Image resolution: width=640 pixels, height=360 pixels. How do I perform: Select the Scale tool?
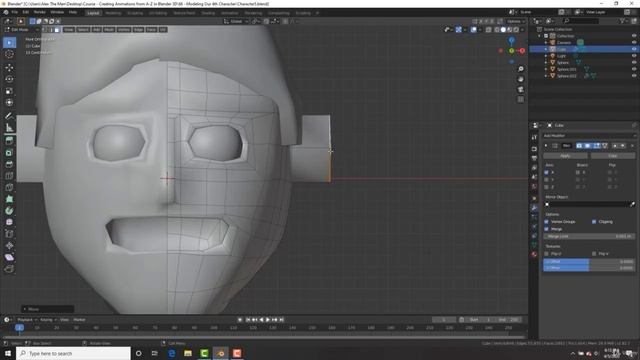(9, 91)
